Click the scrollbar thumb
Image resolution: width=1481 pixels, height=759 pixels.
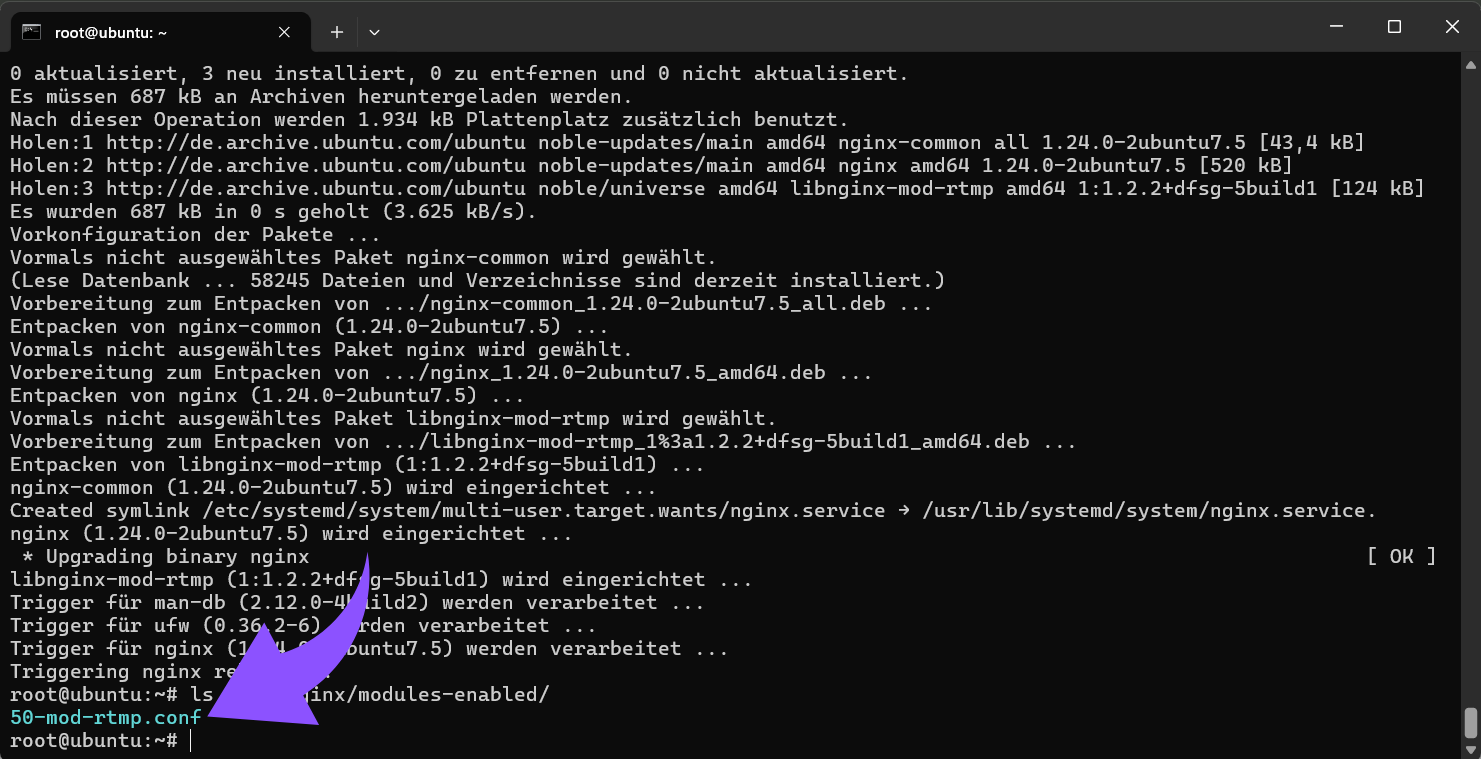tap(1470, 722)
